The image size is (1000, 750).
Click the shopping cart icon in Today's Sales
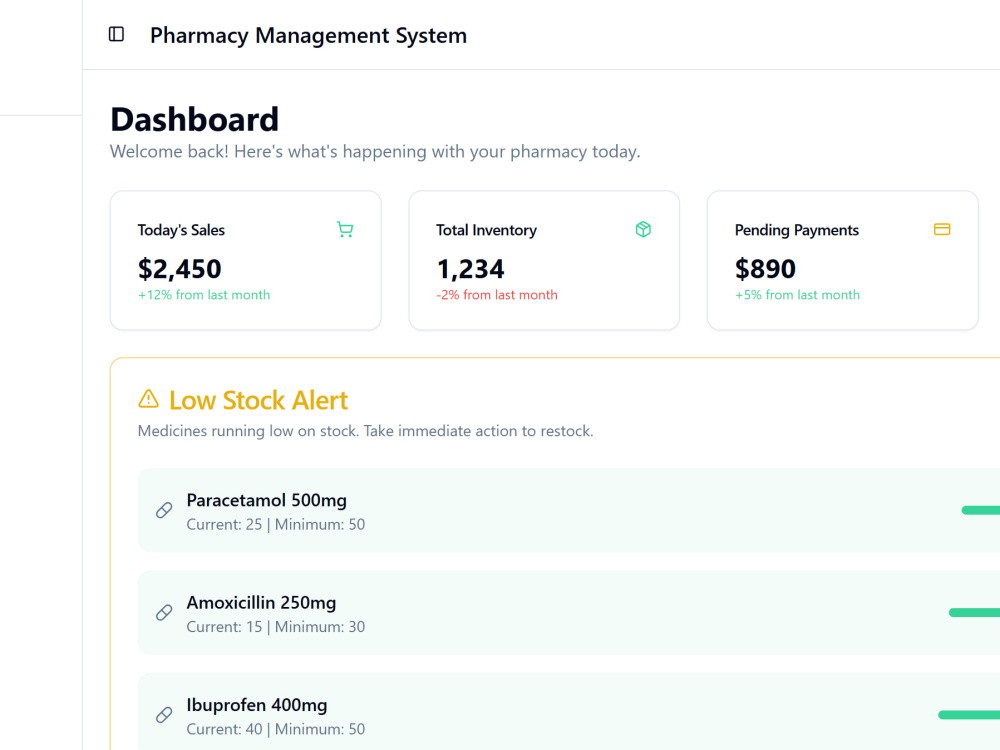345,230
